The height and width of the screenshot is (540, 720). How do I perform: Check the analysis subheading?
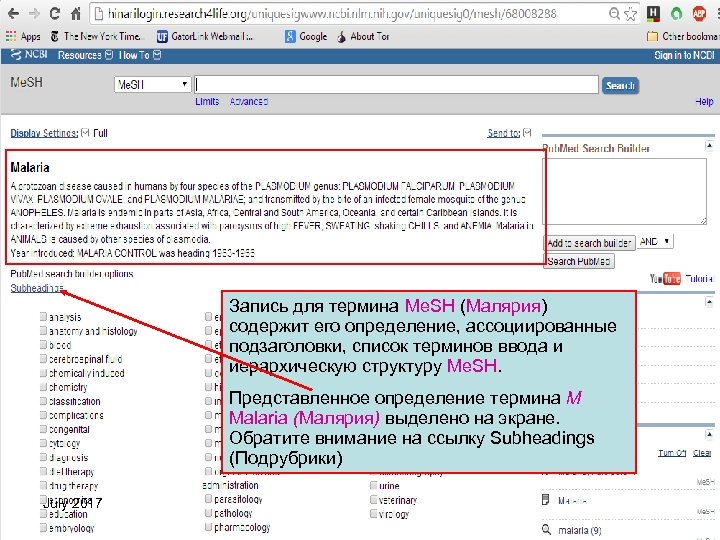coord(43,316)
